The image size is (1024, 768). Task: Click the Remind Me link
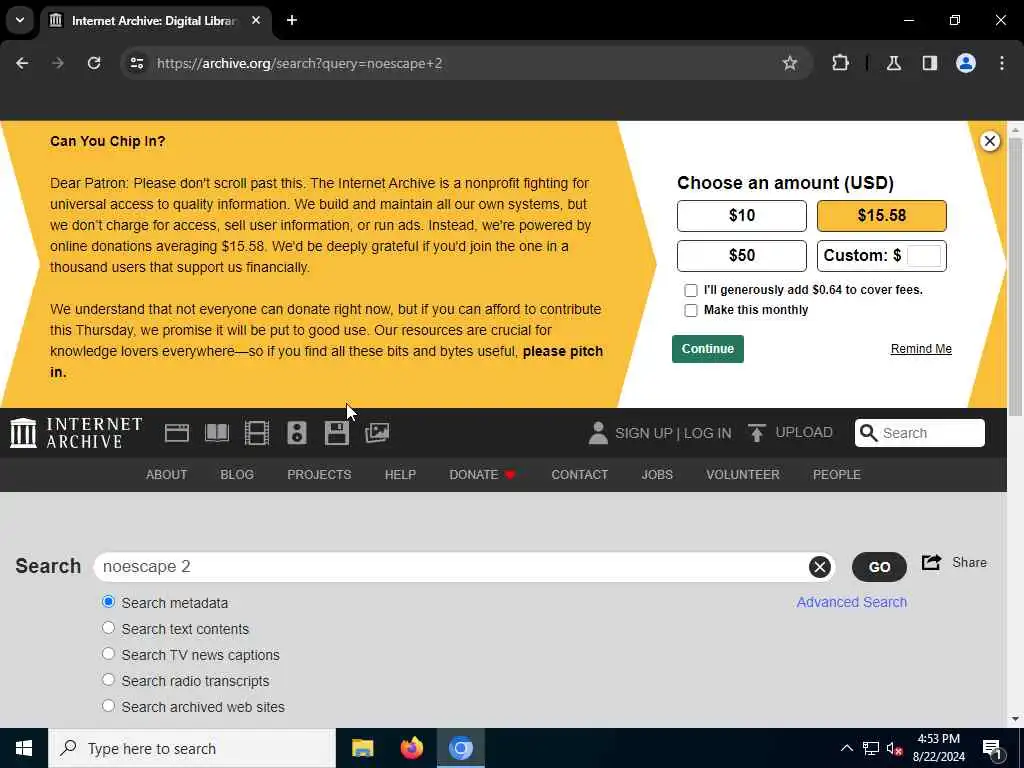click(x=921, y=349)
